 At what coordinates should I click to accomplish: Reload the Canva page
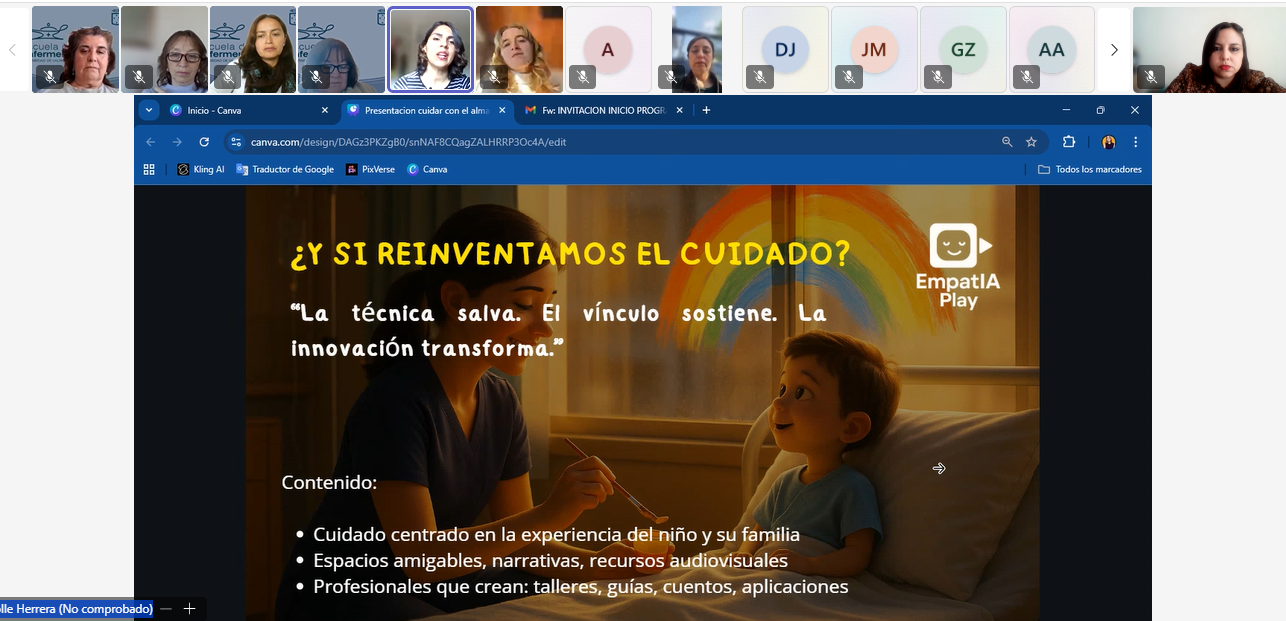(x=204, y=142)
